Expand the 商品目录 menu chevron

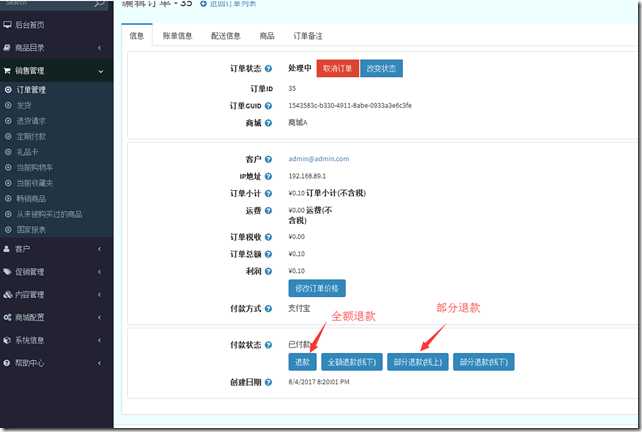(99, 48)
